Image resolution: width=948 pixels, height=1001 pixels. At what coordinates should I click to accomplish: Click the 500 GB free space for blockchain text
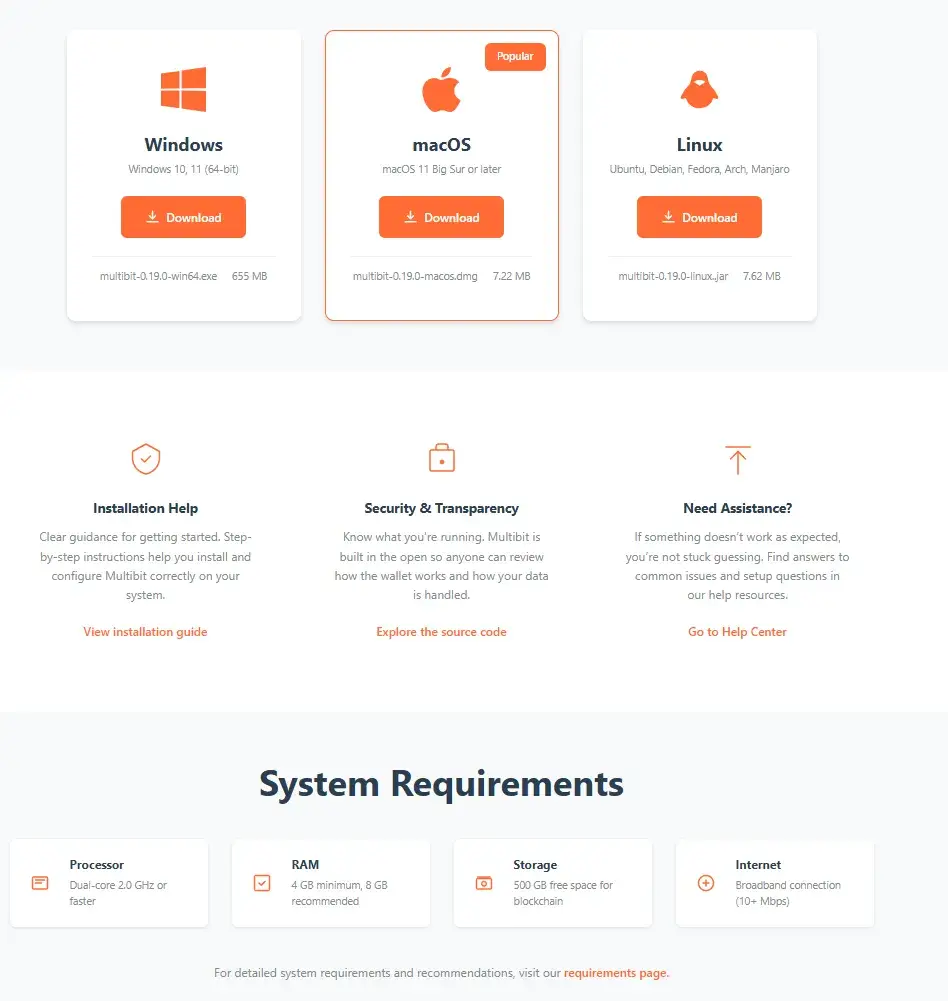pyautogui.click(x=563, y=893)
